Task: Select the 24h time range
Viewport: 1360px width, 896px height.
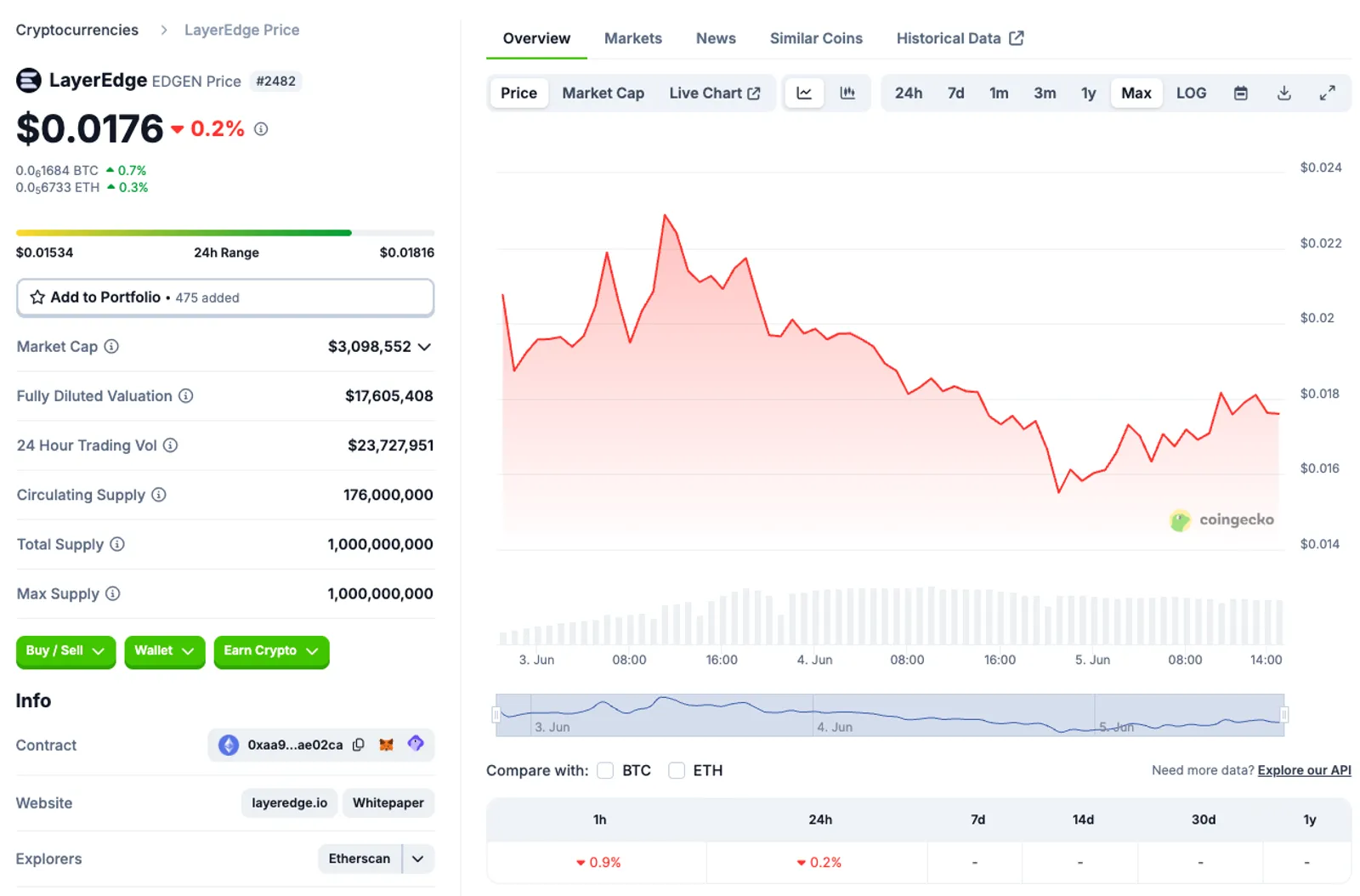Action: coord(909,94)
